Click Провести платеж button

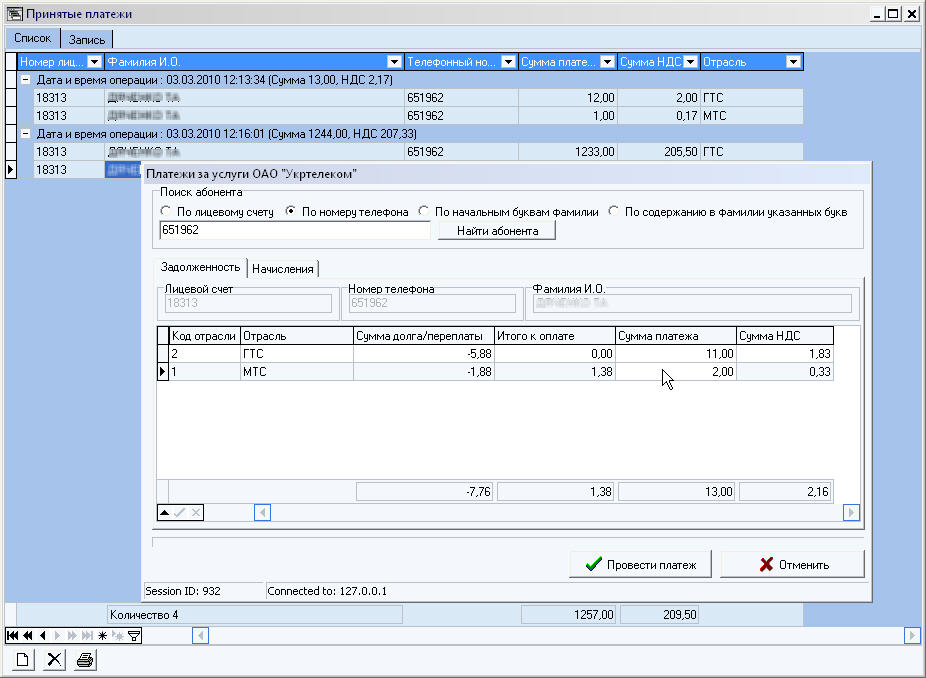click(x=640, y=565)
